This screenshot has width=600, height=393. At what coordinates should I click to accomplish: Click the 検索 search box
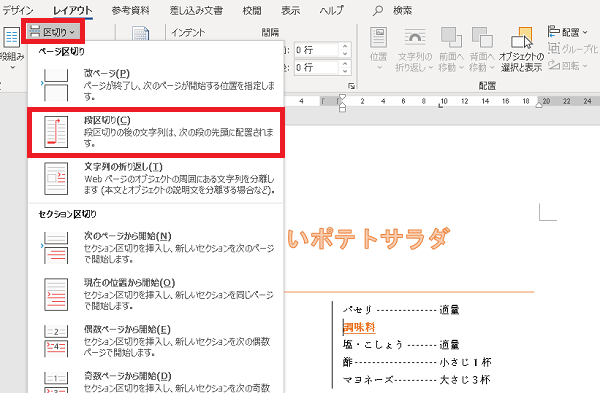[x=403, y=10]
